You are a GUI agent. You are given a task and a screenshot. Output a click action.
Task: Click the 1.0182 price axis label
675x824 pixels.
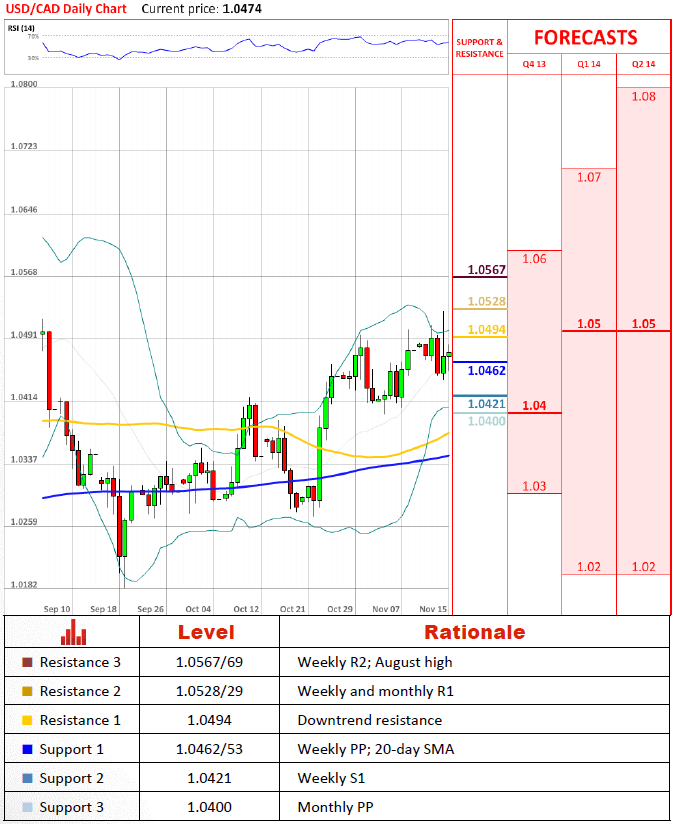(x=24, y=585)
